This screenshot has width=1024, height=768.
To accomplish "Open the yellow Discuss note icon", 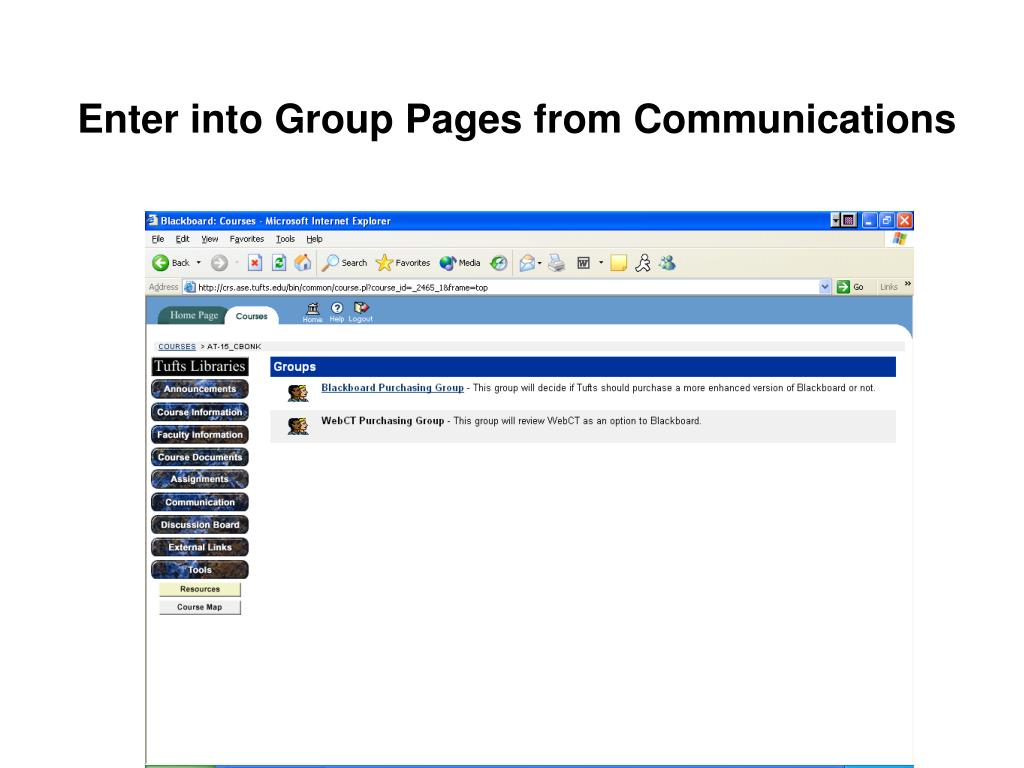I will pos(618,263).
